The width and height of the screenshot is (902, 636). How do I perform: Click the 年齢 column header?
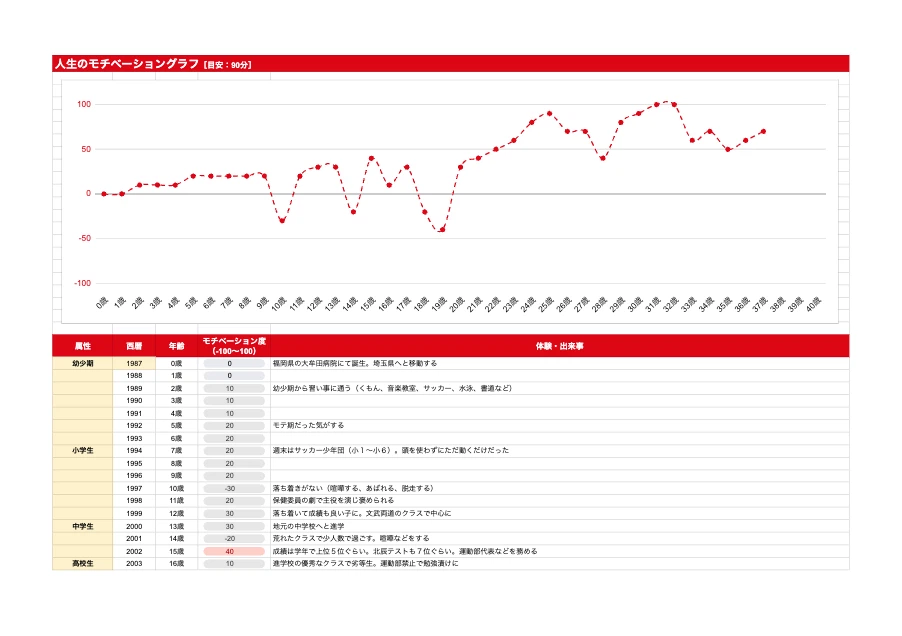click(177, 346)
